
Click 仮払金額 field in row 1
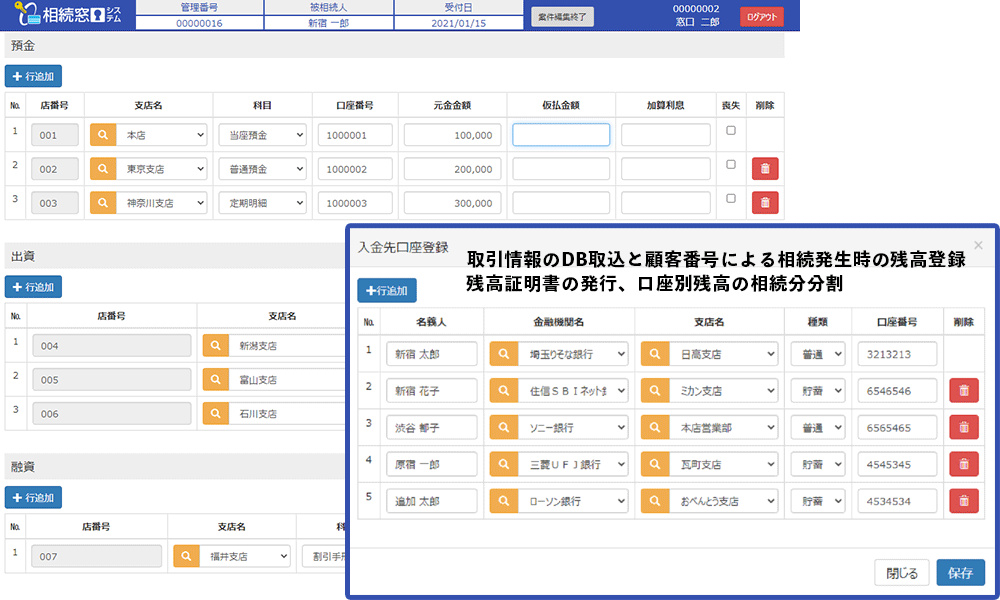coord(561,135)
